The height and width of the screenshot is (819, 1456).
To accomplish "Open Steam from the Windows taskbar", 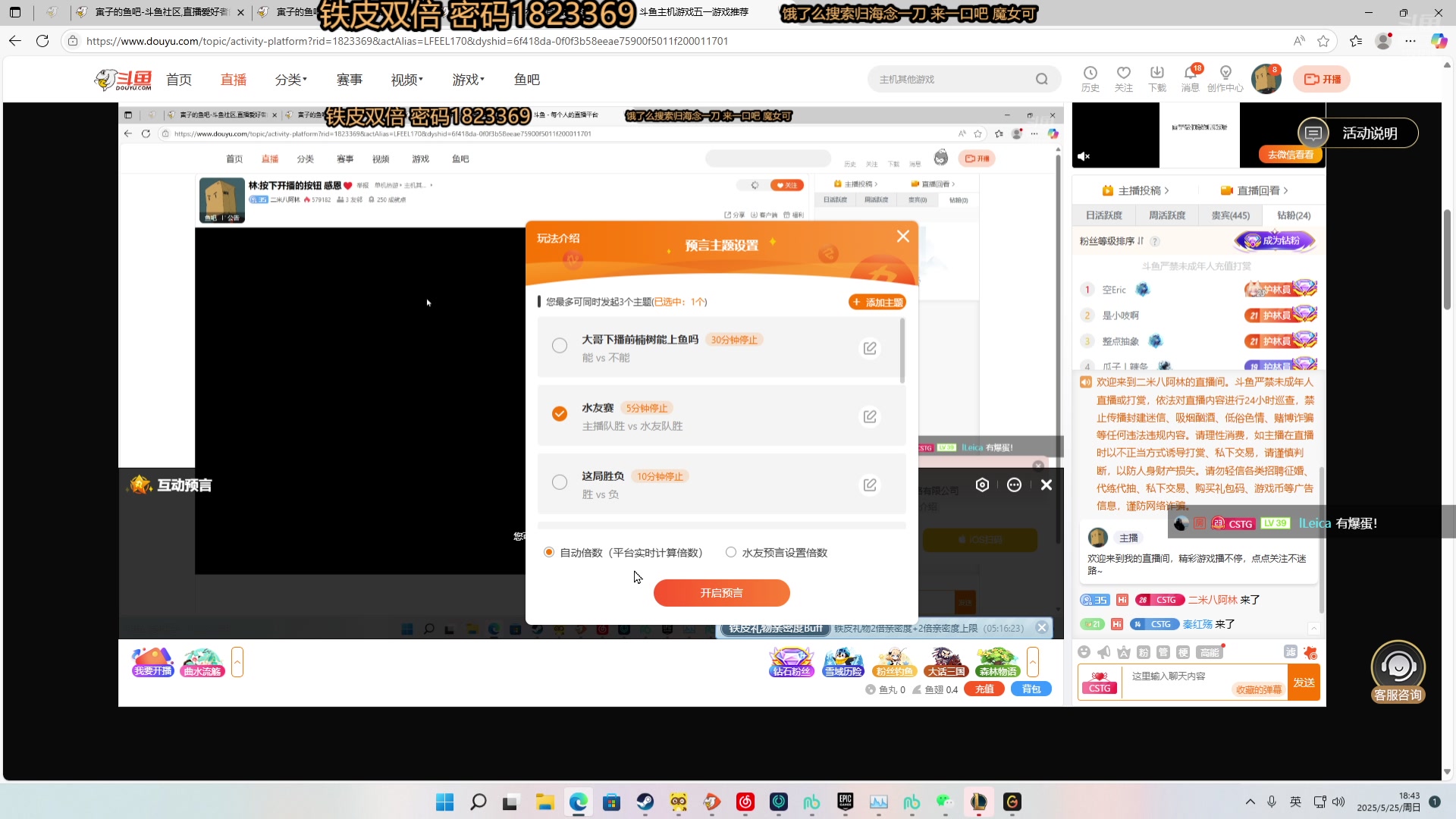I will (x=645, y=802).
